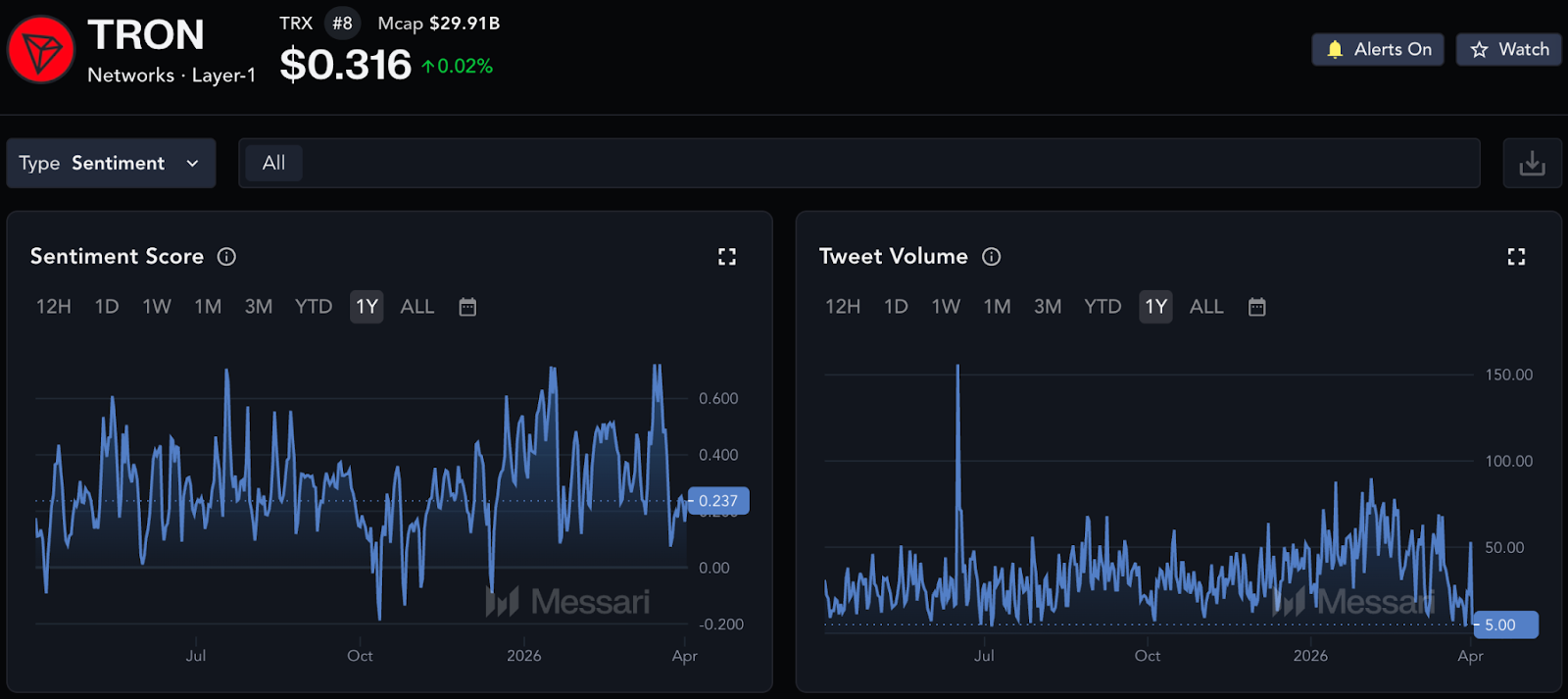The width and height of the screenshot is (1568, 699).
Task: Open Tweet Volume info tooltip icon
Action: (x=992, y=257)
